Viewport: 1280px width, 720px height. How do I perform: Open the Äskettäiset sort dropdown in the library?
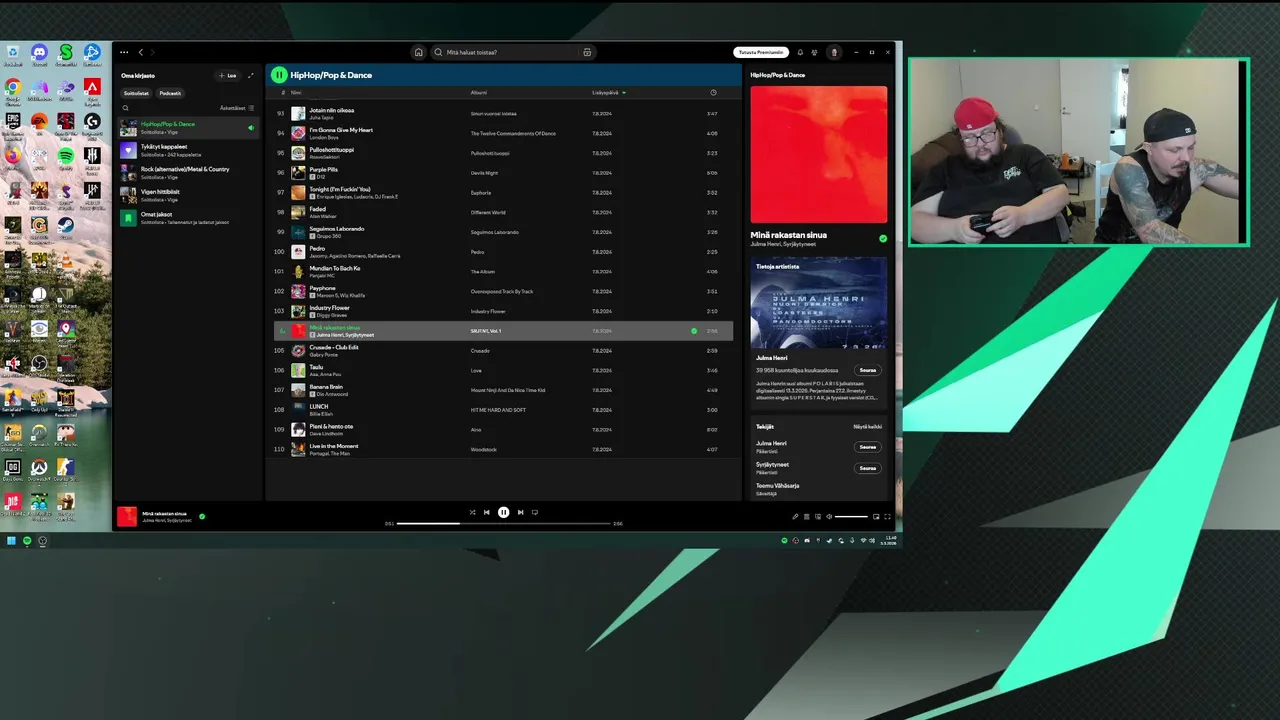(236, 108)
